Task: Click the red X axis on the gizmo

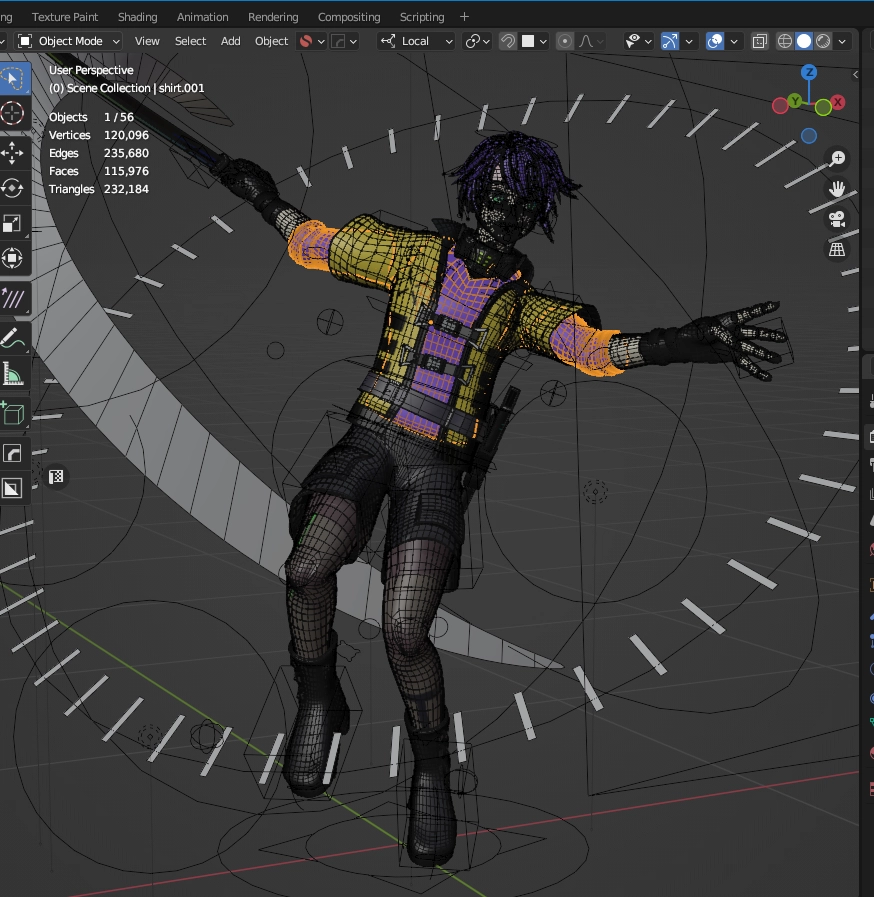Action: pos(838,102)
